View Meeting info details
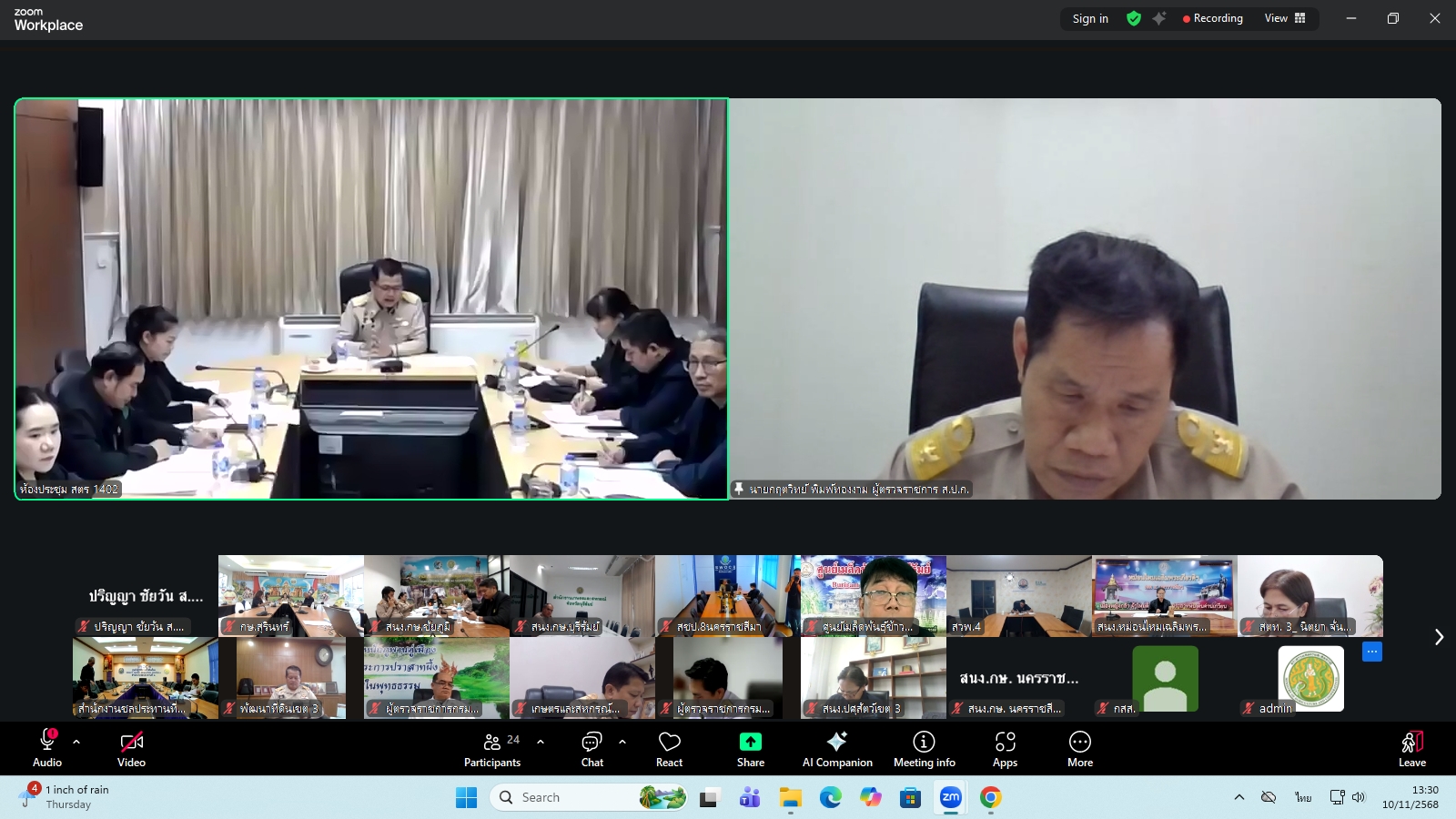1456x819 pixels. pyautogui.click(x=924, y=748)
